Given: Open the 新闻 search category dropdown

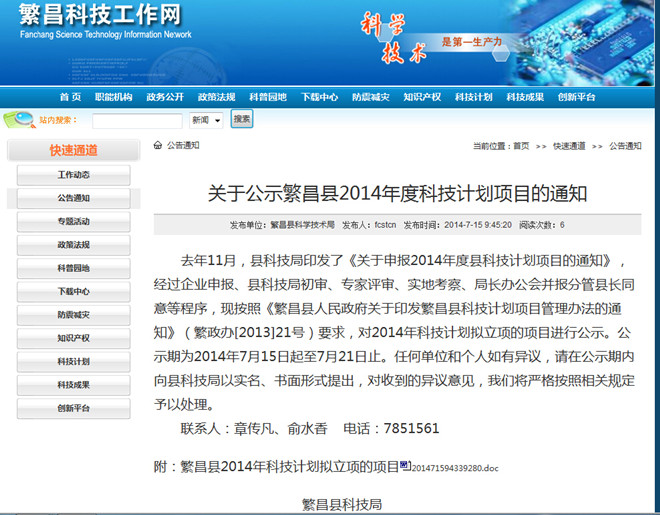Looking at the screenshot, I should tap(206, 120).
